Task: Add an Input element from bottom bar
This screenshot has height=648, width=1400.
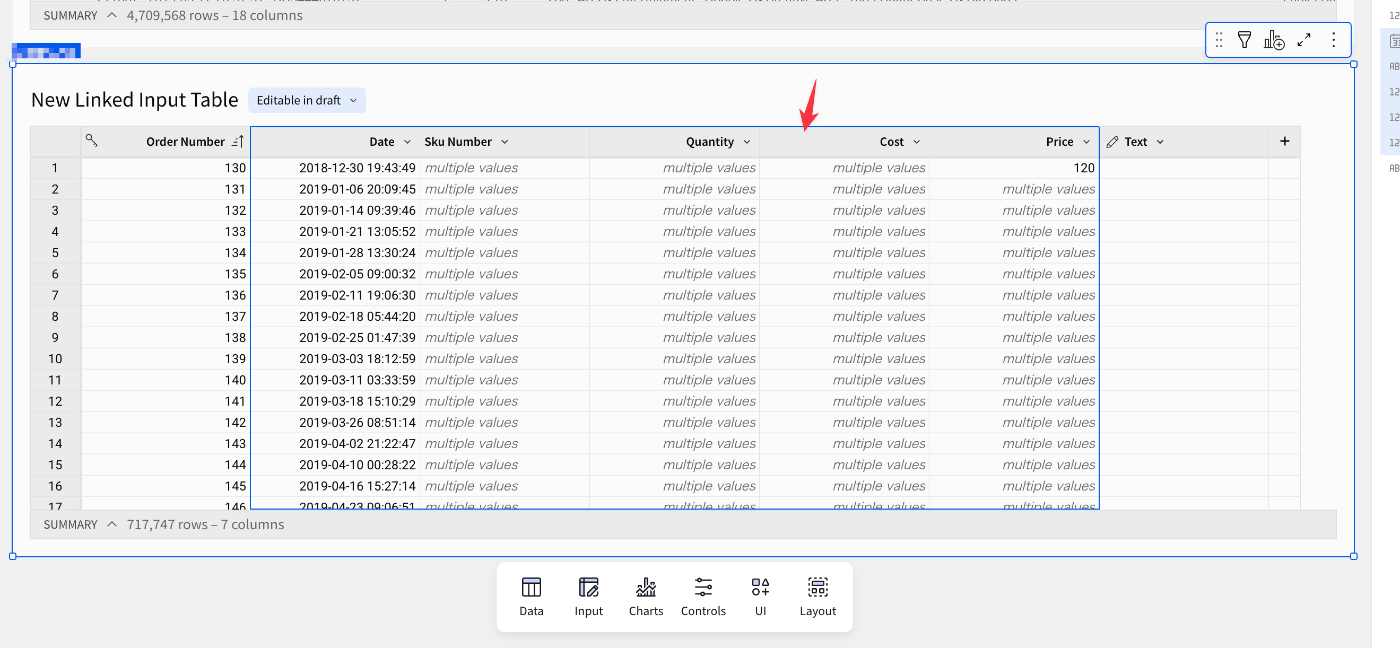Action: coord(589,597)
